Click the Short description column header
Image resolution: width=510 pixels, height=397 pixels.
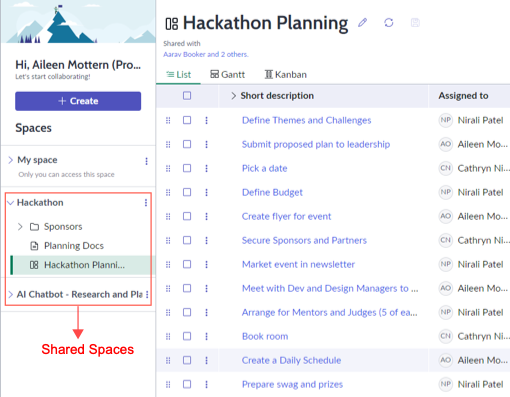(277, 96)
